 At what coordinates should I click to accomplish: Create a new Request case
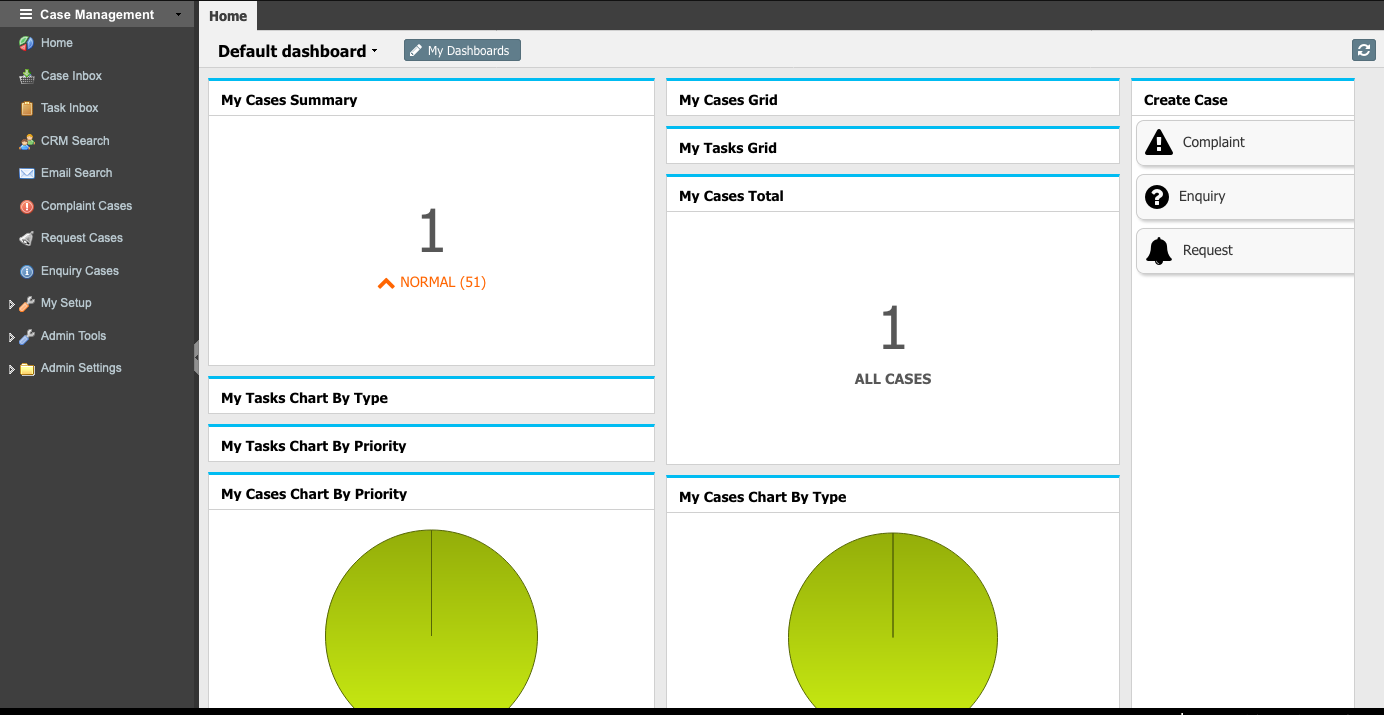[1245, 250]
